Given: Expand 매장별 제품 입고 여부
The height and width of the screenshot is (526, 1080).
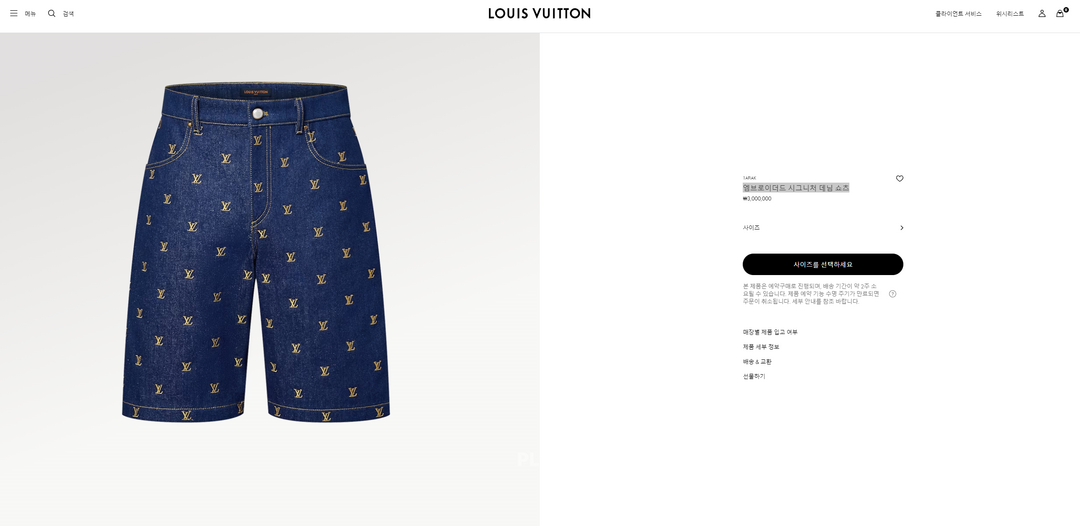Looking at the screenshot, I should pyautogui.click(x=770, y=333).
